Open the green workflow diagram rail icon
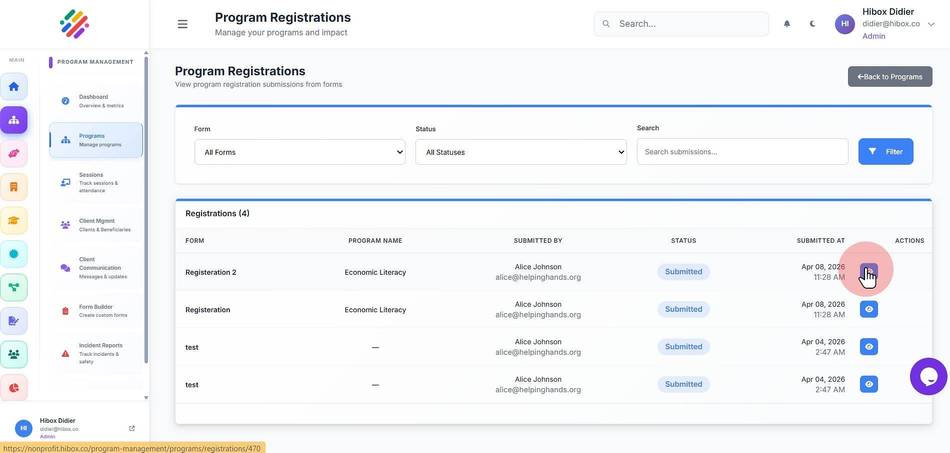Image resolution: width=950 pixels, height=453 pixels. (x=13, y=287)
